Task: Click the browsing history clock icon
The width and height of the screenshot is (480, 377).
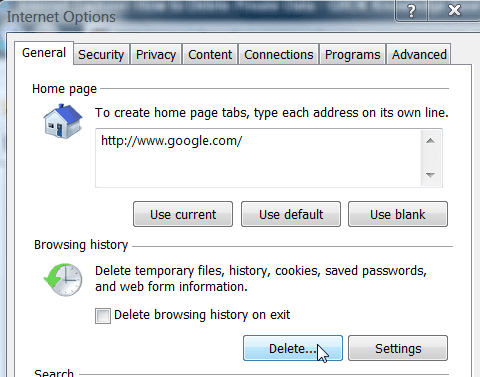Action: tap(63, 279)
